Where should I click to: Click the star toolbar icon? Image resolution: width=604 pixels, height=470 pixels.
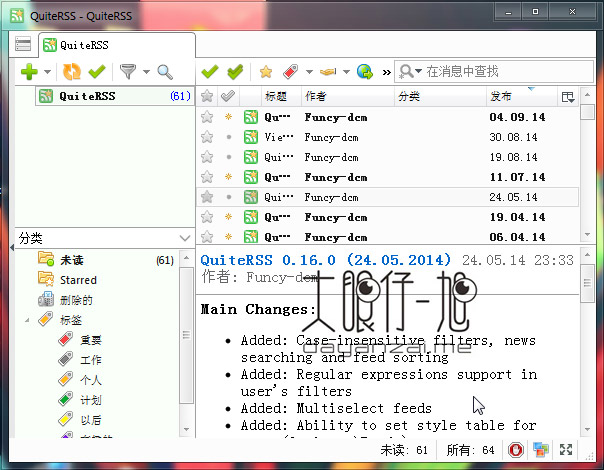[x=266, y=72]
